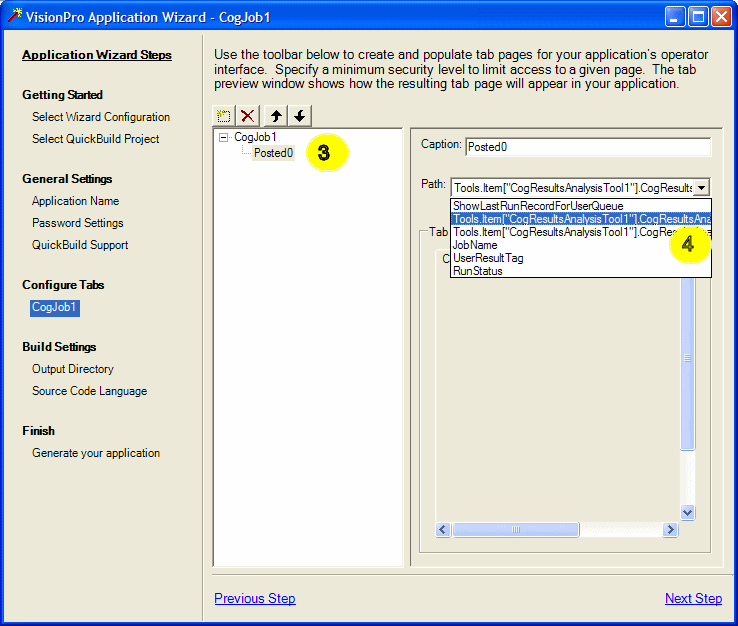The image size is (738, 626).
Task: Click the red X delete tab icon
Action: coord(248,116)
